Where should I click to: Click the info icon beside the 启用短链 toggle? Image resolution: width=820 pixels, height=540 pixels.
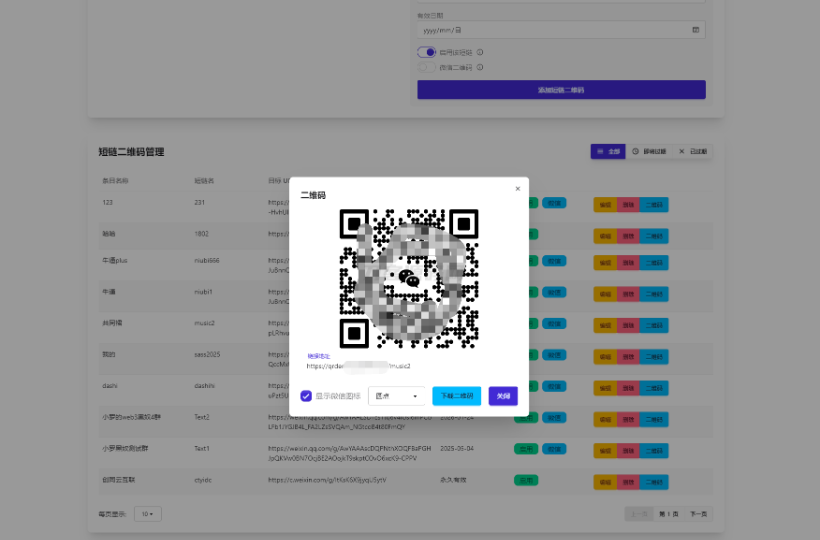(x=480, y=52)
